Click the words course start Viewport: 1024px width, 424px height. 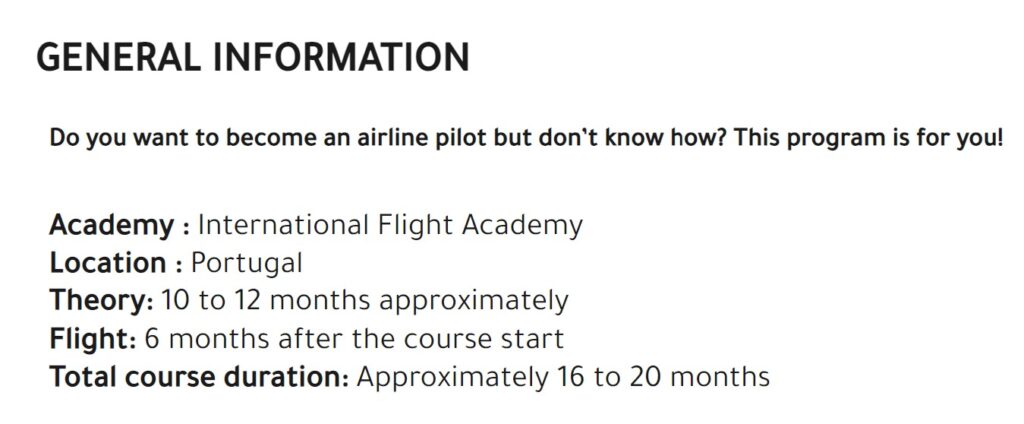(483, 339)
